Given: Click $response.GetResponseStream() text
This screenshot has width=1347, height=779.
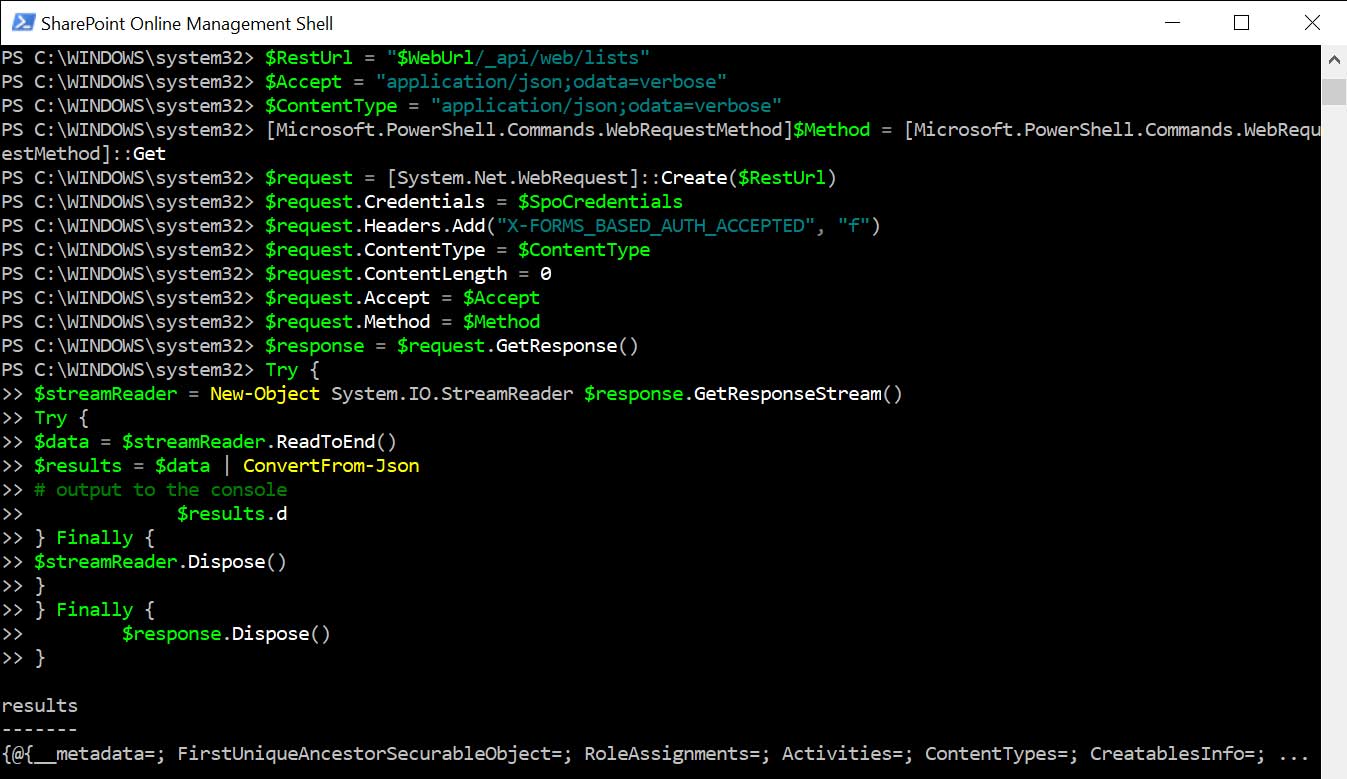Looking at the screenshot, I should (744, 394).
